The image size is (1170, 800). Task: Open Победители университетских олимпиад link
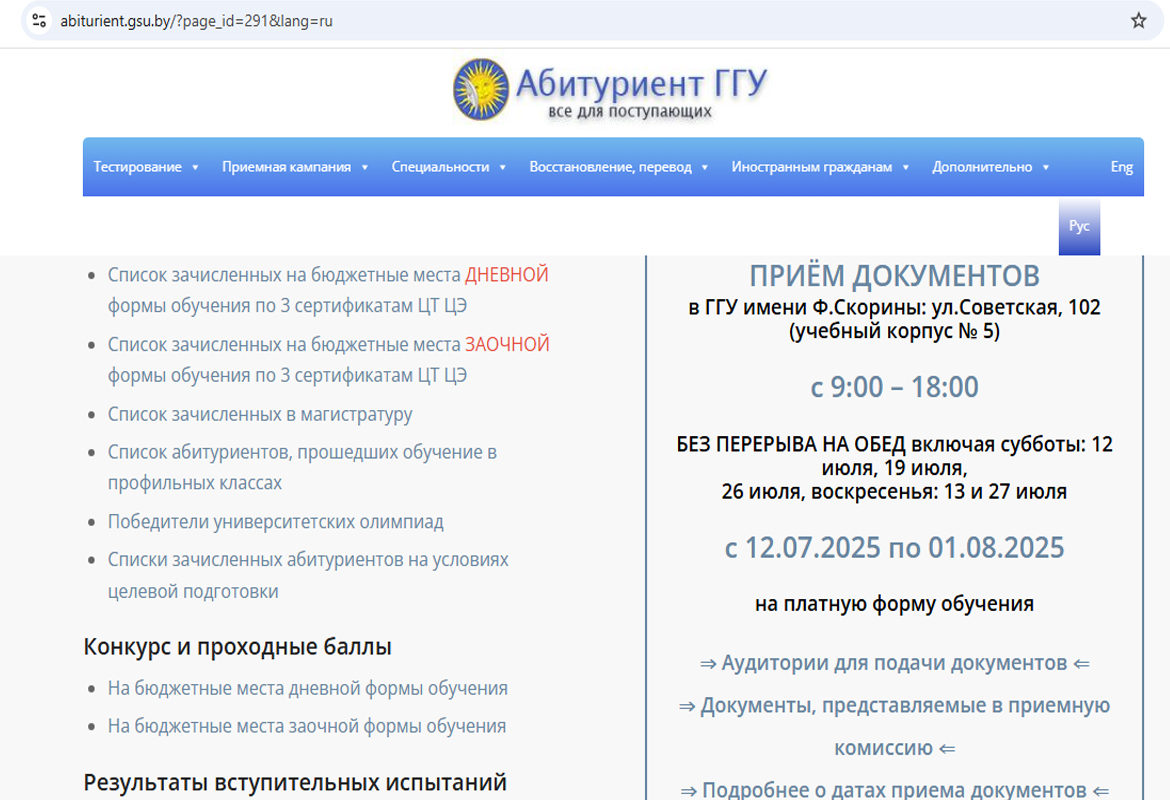[x=276, y=522]
